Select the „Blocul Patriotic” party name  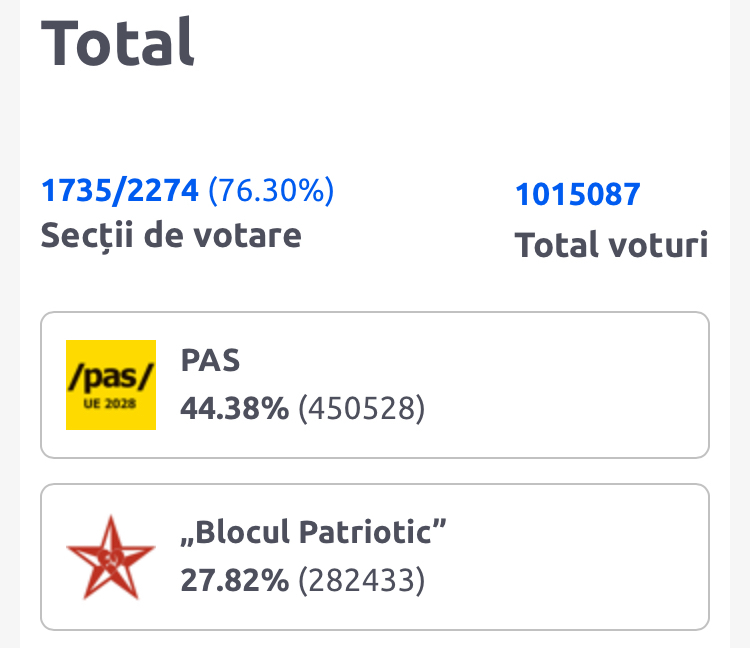pos(312,533)
